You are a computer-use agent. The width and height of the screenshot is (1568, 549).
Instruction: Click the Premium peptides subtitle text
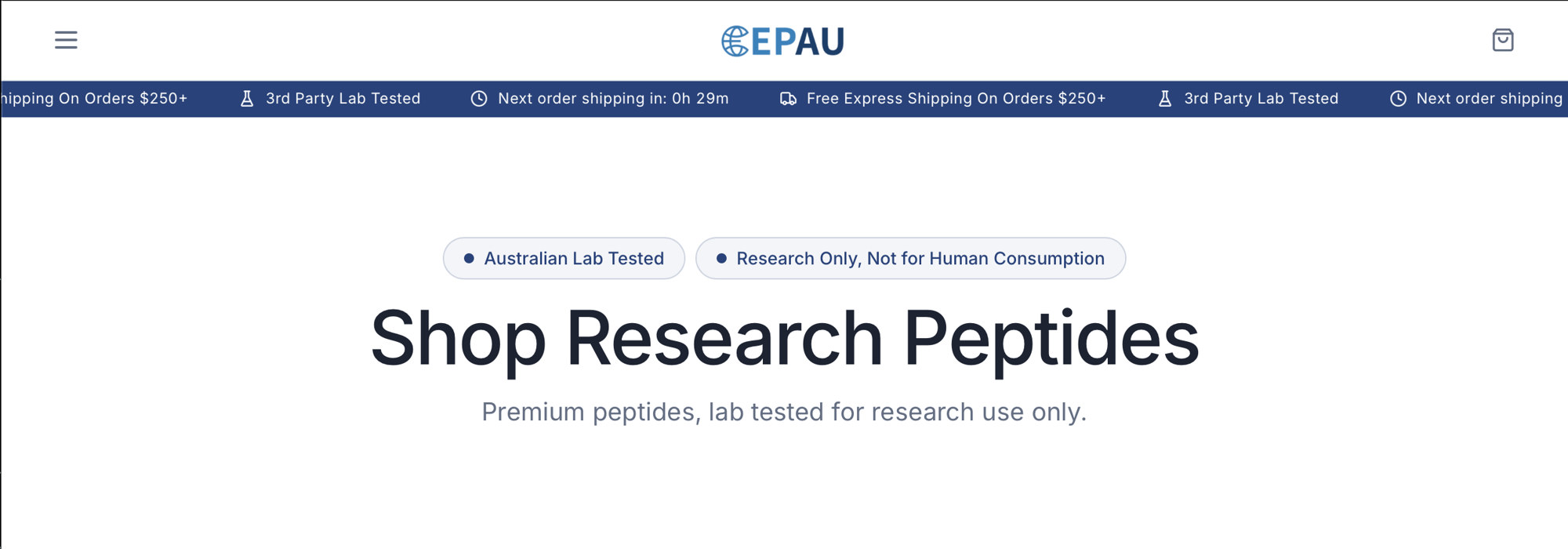[x=784, y=412]
